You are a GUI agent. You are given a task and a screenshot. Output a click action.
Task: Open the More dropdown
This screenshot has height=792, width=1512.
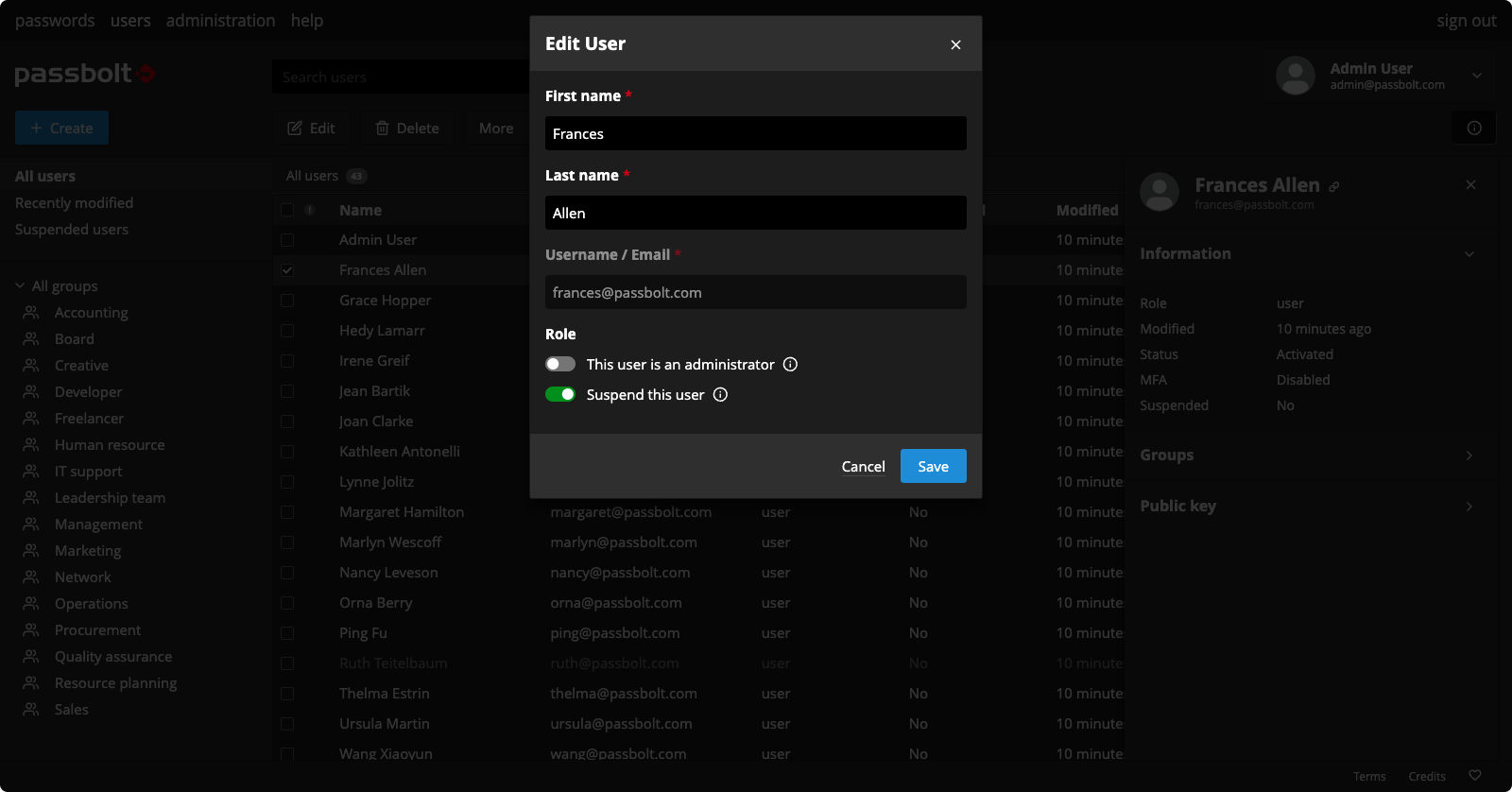[497, 128]
